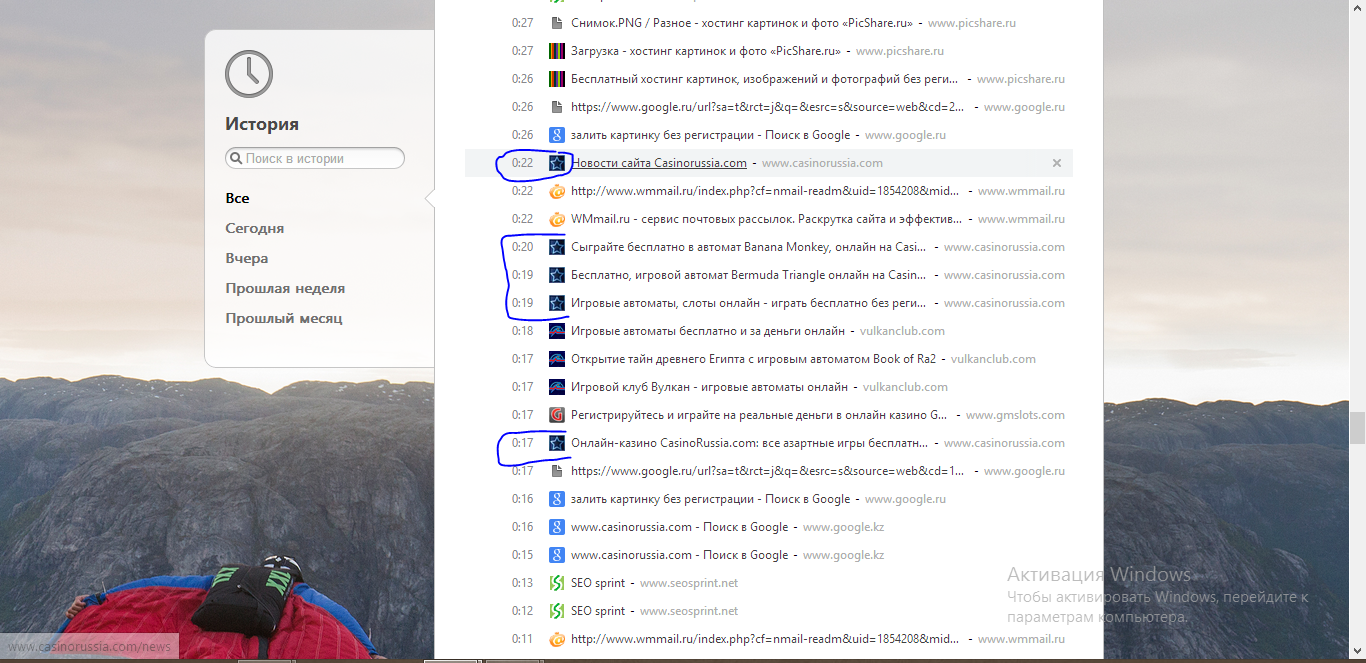The width and height of the screenshot is (1366, 663).
Task: Click favicon of the Book of Ra2 entry
Action: (x=557, y=359)
